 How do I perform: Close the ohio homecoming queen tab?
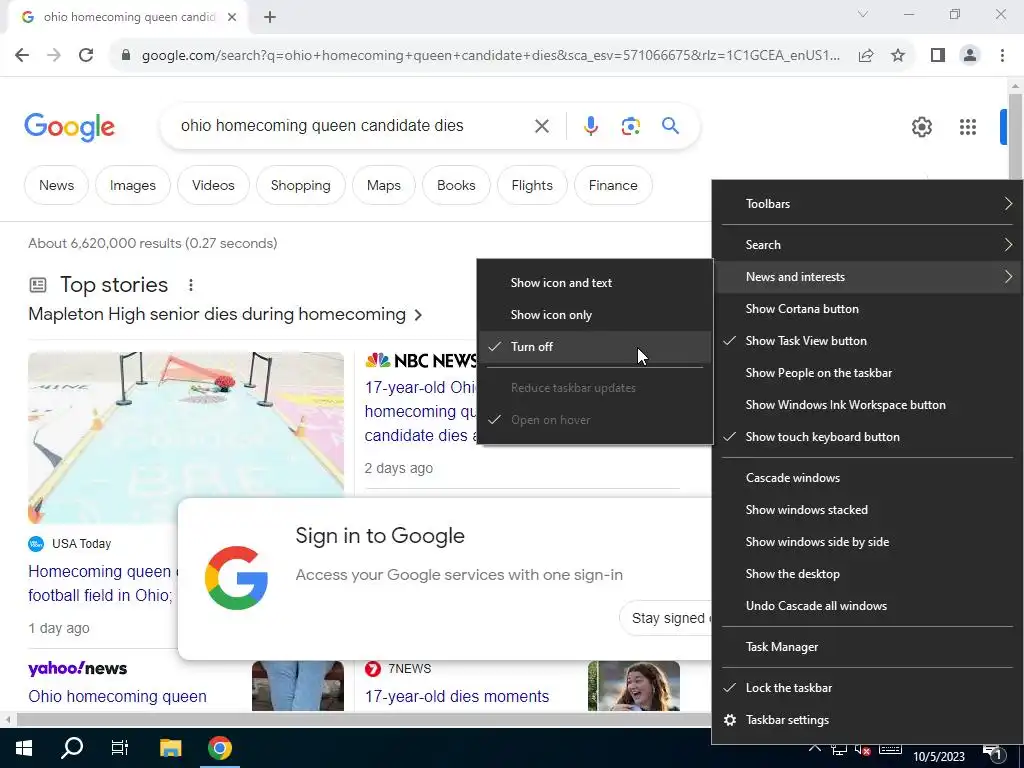click(x=232, y=17)
